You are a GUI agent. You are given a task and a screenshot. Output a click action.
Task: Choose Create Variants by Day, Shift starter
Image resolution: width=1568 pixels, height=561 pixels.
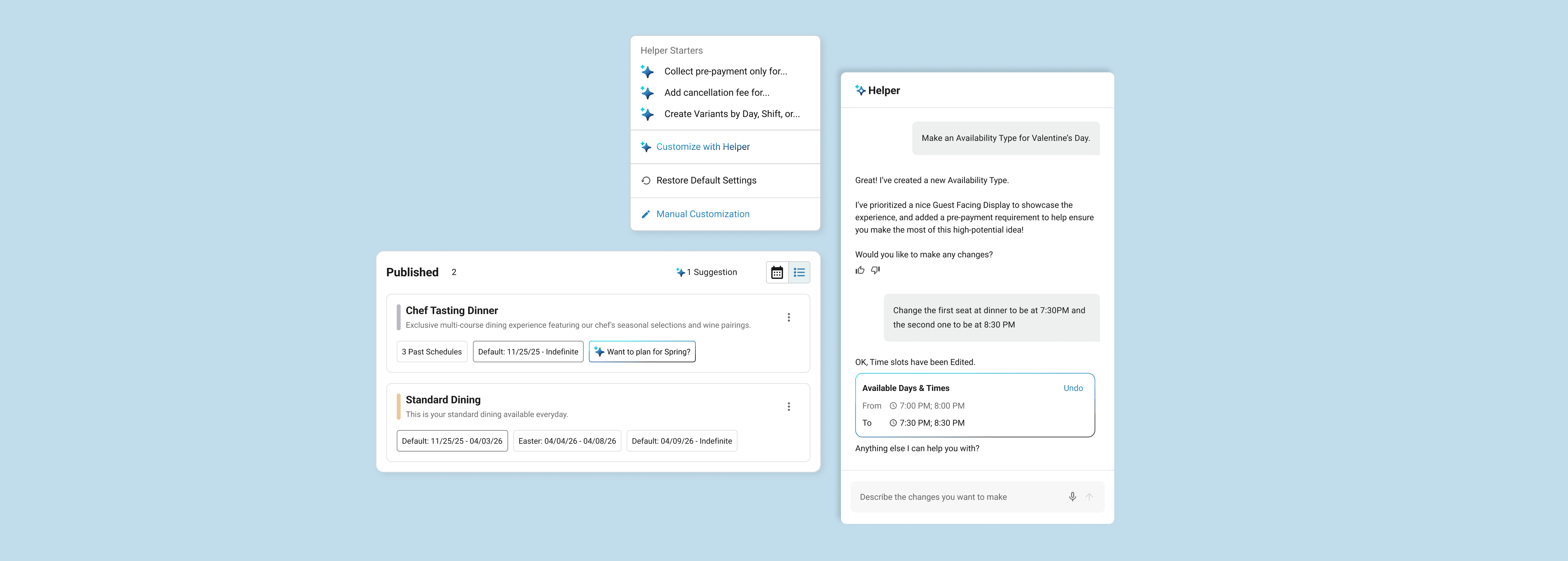tap(732, 114)
